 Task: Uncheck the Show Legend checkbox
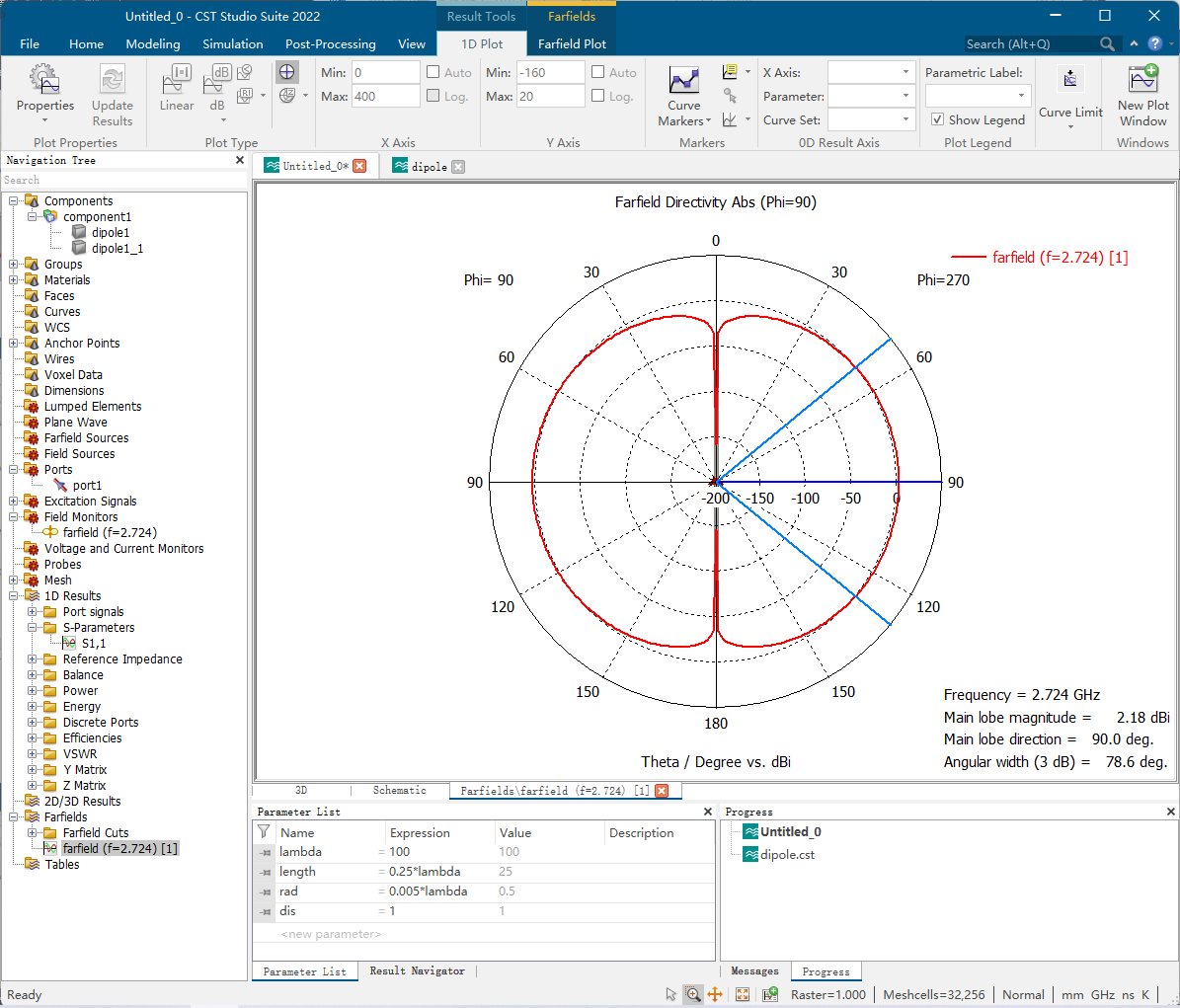click(938, 119)
